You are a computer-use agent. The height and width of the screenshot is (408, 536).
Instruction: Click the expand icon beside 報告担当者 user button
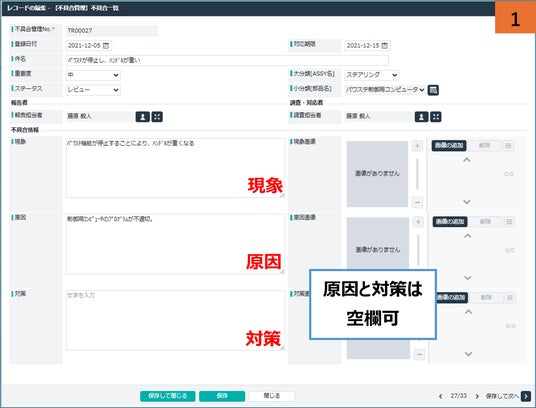click(x=157, y=117)
